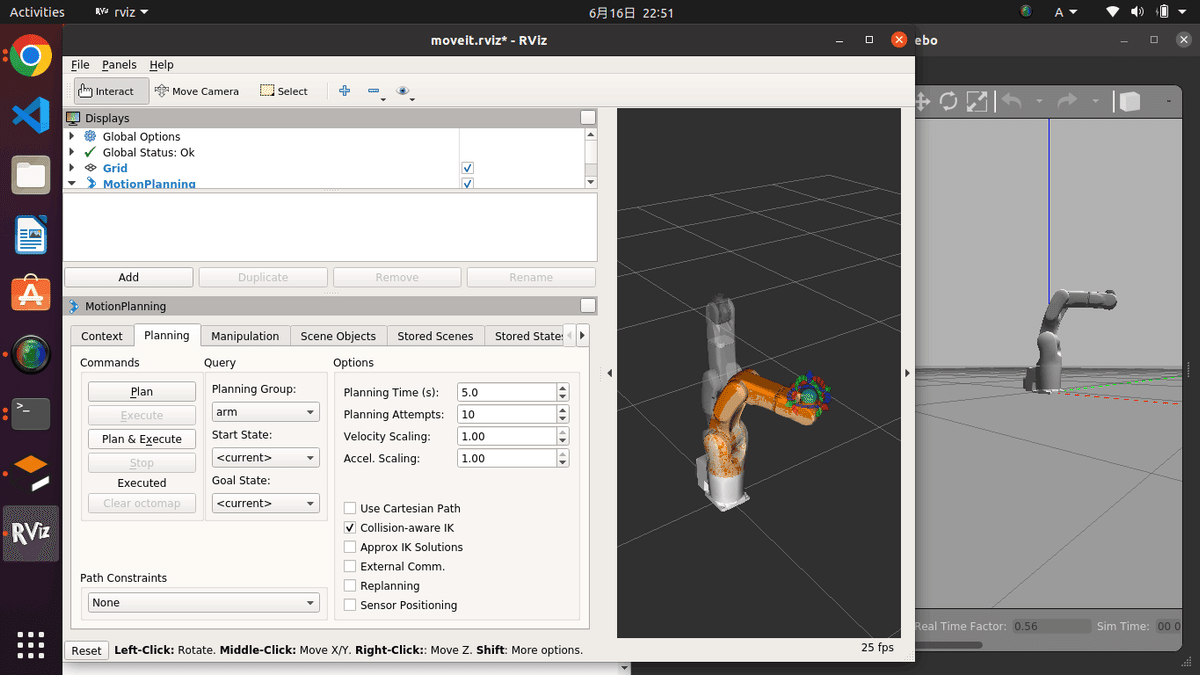
Task: Open Gazebo undo history dropdown arrow
Action: click(x=1039, y=101)
